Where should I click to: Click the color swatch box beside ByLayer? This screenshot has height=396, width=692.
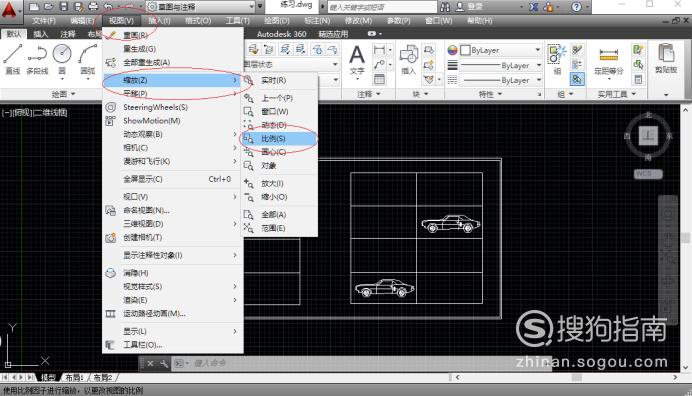click(x=465, y=50)
